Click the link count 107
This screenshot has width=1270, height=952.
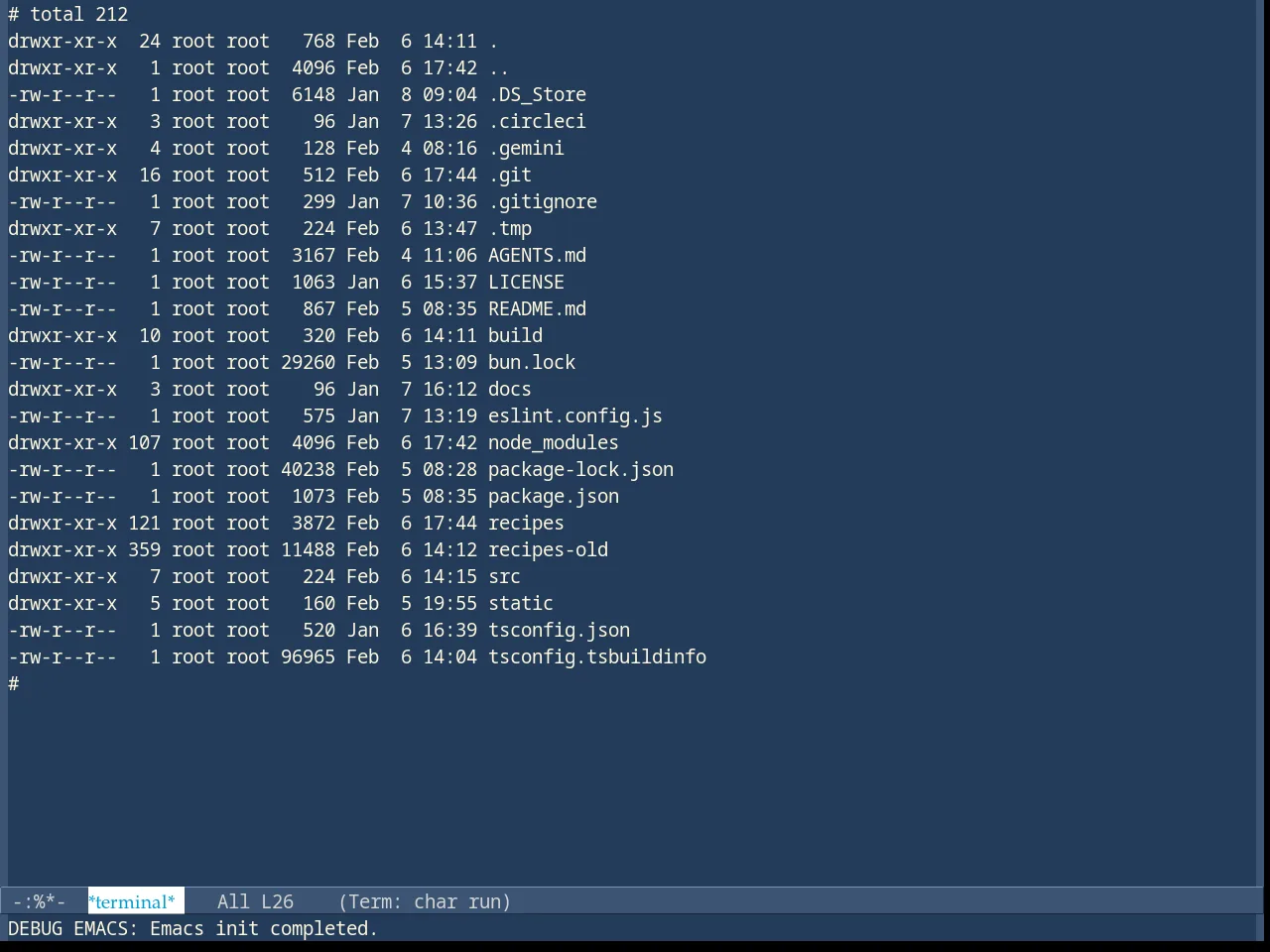144,442
